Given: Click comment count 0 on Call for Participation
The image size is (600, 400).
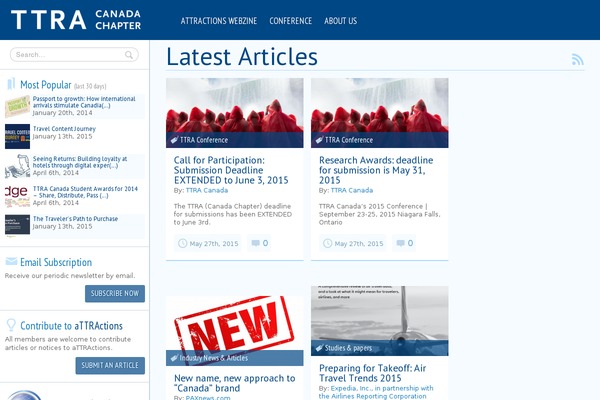Looking at the screenshot, I should pos(265,243).
